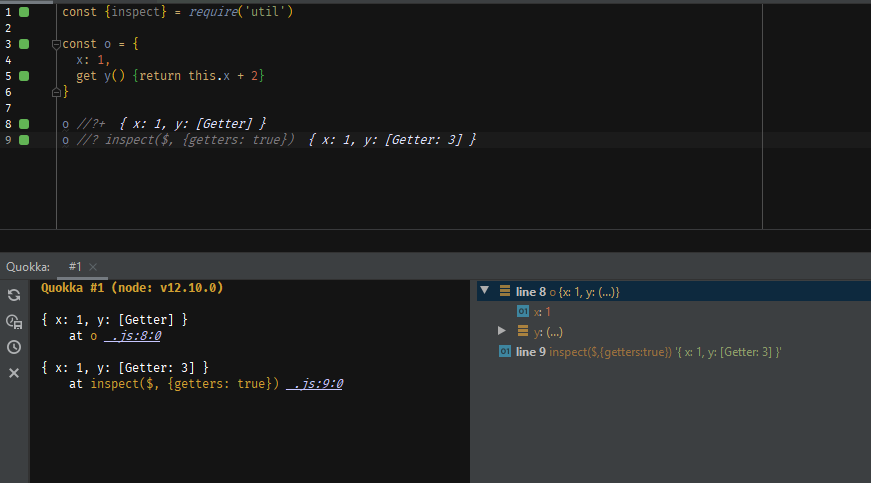Click the object icon beside line 8
This screenshot has height=483, width=871.
click(505, 291)
